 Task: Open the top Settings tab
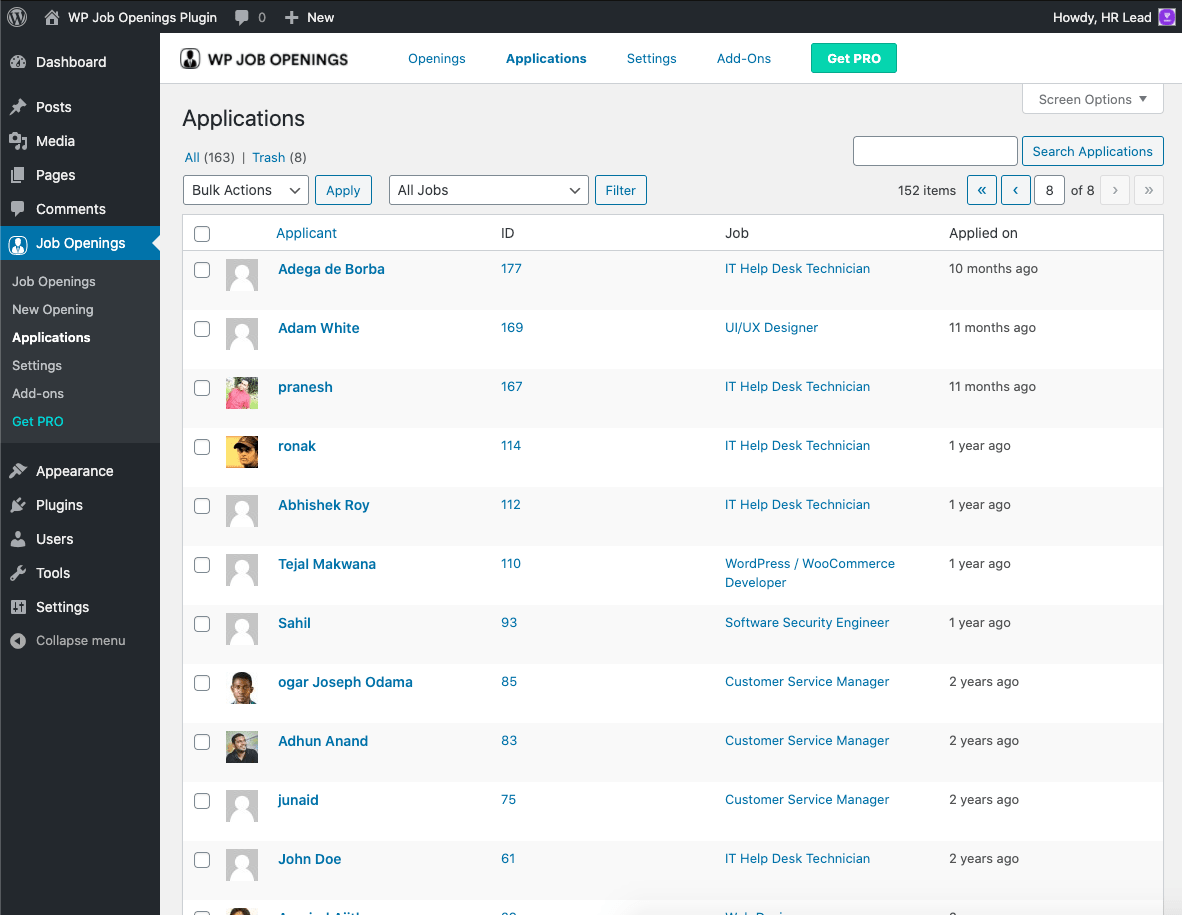pyautogui.click(x=651, y=59)
